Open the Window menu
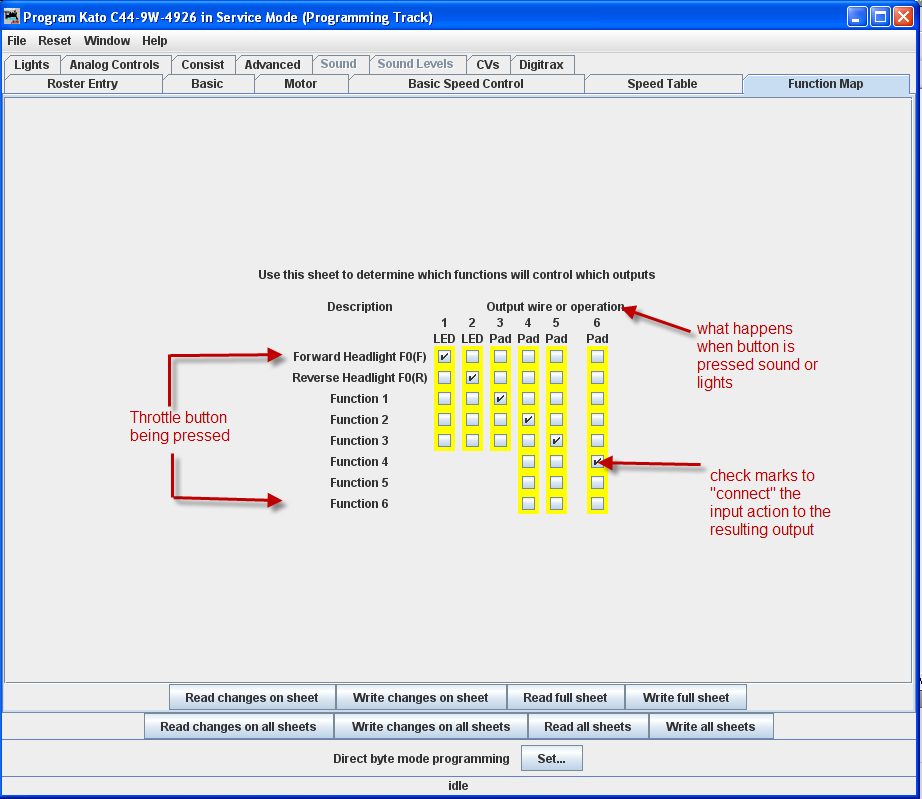922x799 pixels. (x=106, y=41)
